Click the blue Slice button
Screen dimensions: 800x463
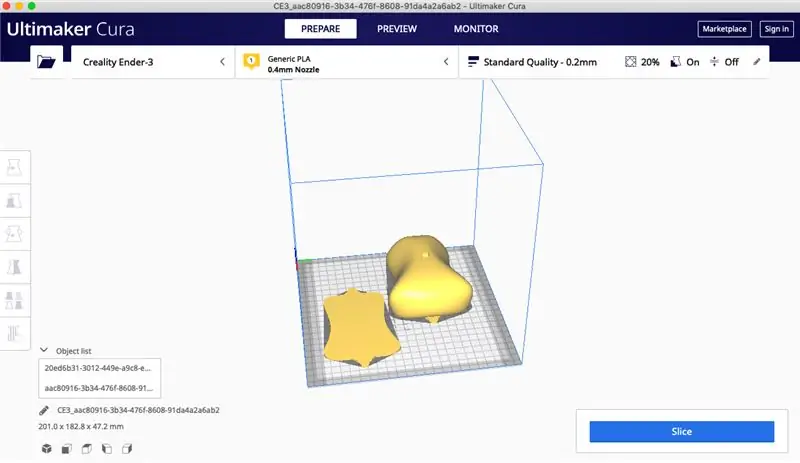click(682, 431)
